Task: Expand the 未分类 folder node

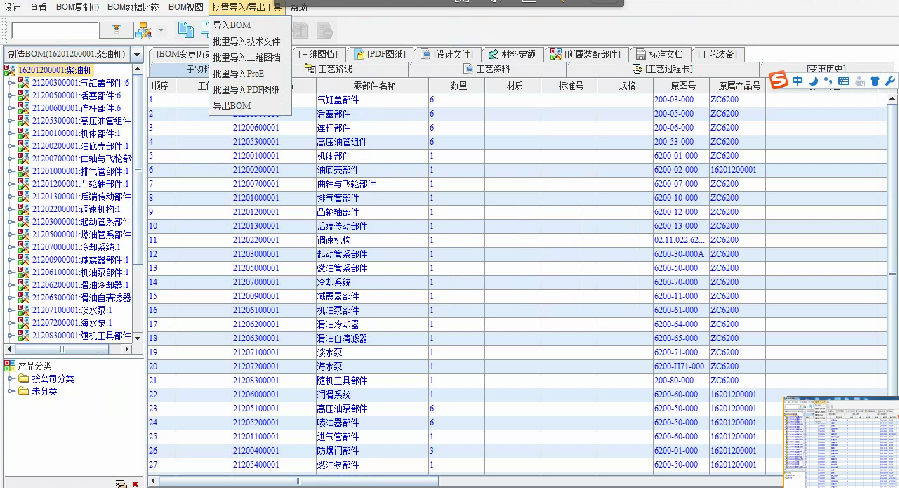Action: [11, 391]
